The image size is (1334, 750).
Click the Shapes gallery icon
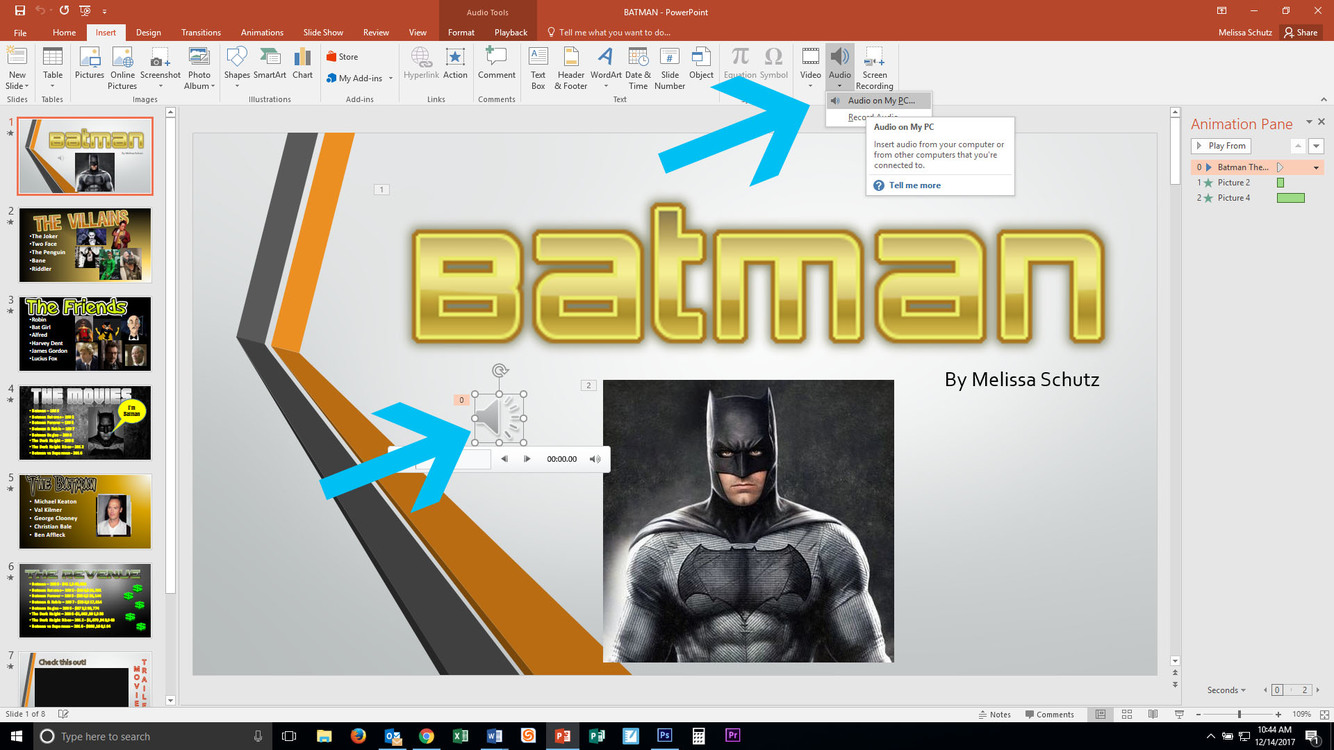[237, 66]
